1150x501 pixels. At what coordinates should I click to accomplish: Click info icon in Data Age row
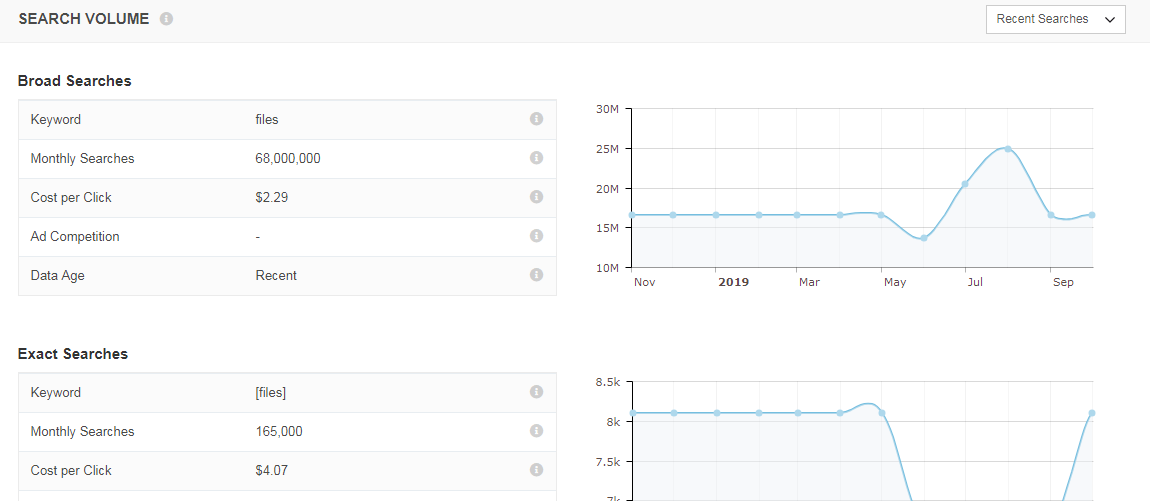click(x=536, y=274)
